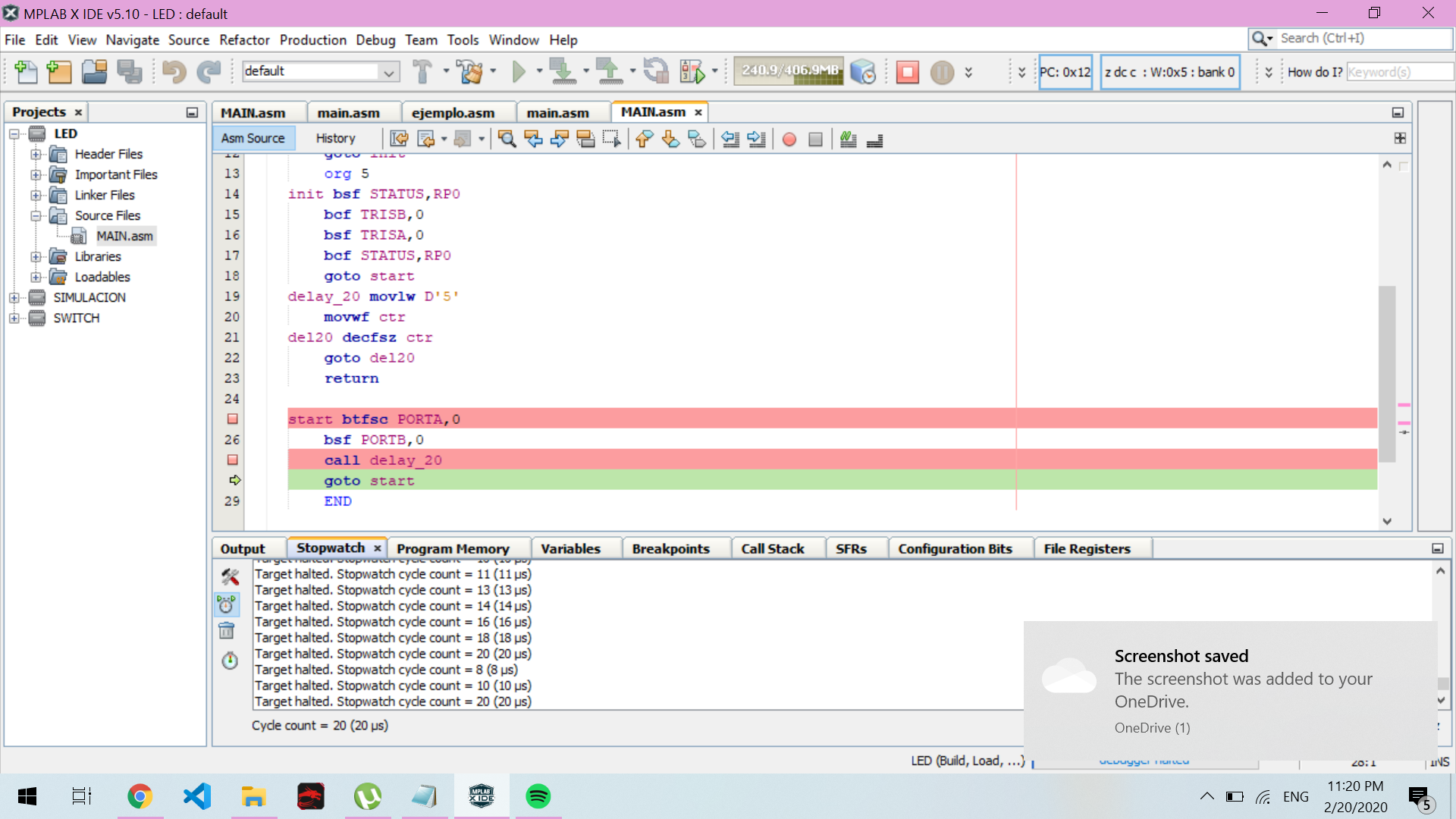Switch to the Program Memory tab

click(x=453, y=549)
